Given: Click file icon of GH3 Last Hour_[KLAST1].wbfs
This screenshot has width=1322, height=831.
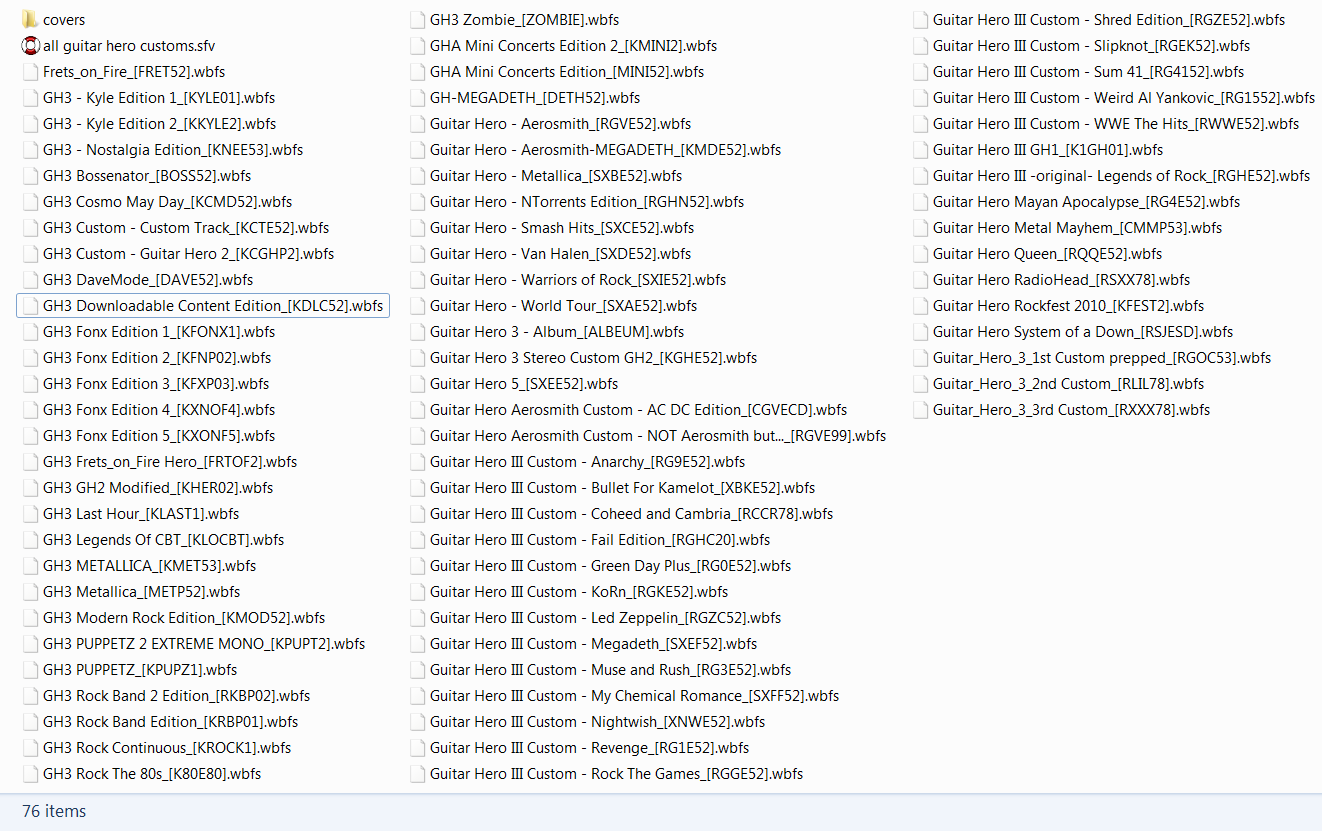Looking at the screenshot, I should pyautogui.click(x=30, y=514).
